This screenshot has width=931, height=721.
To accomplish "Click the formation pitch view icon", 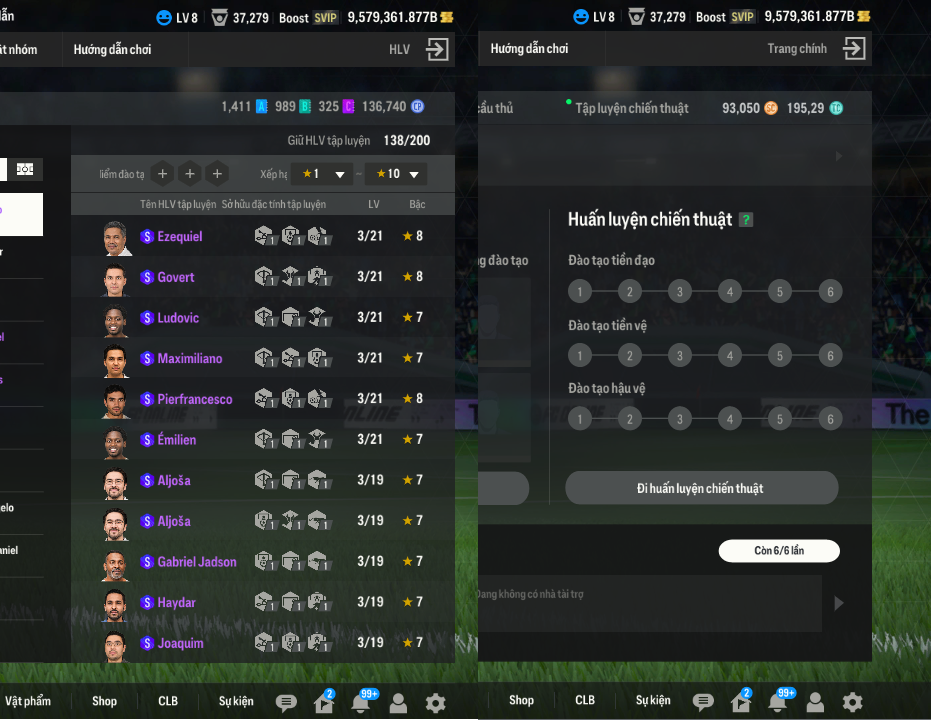I will 25,169.
